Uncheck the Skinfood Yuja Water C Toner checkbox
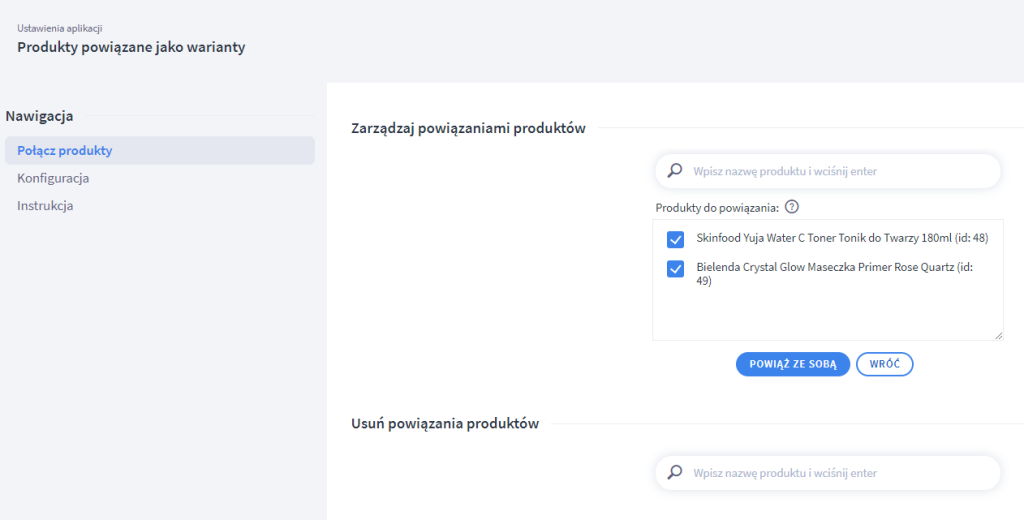This screenshot has height=520, width=1024. coord(676,239)
